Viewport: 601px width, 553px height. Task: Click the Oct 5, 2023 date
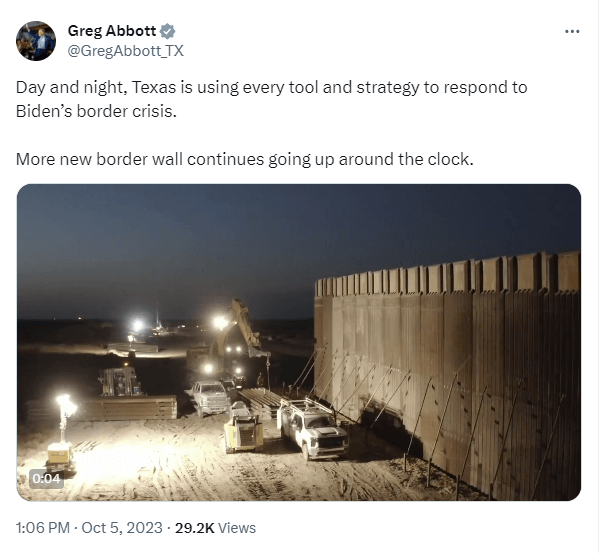[122, 528]
